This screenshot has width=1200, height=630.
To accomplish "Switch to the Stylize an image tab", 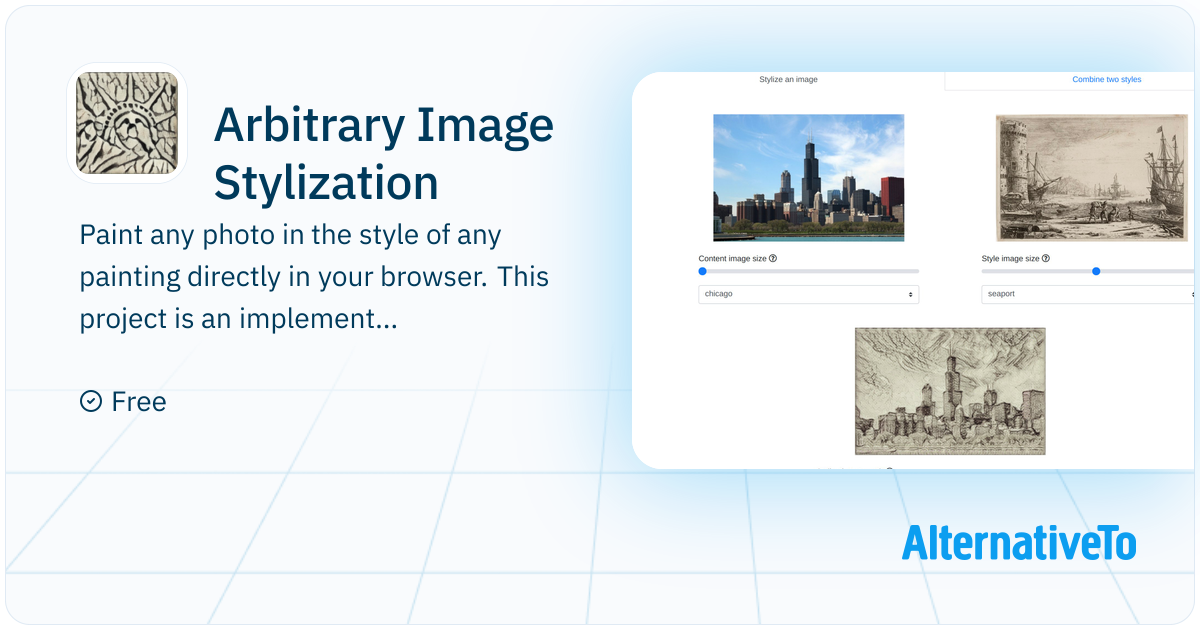I will (x=788, y=80).
